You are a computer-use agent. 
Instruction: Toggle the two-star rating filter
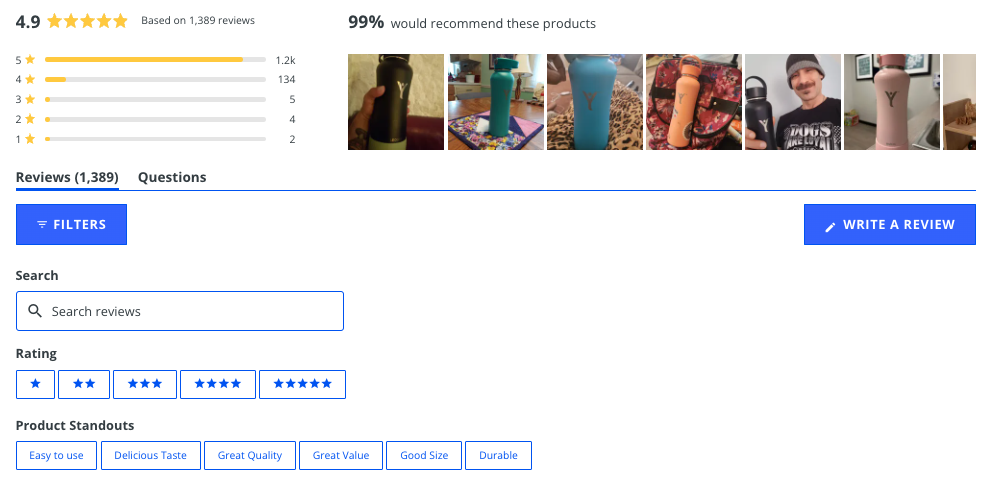coord(84,384)
